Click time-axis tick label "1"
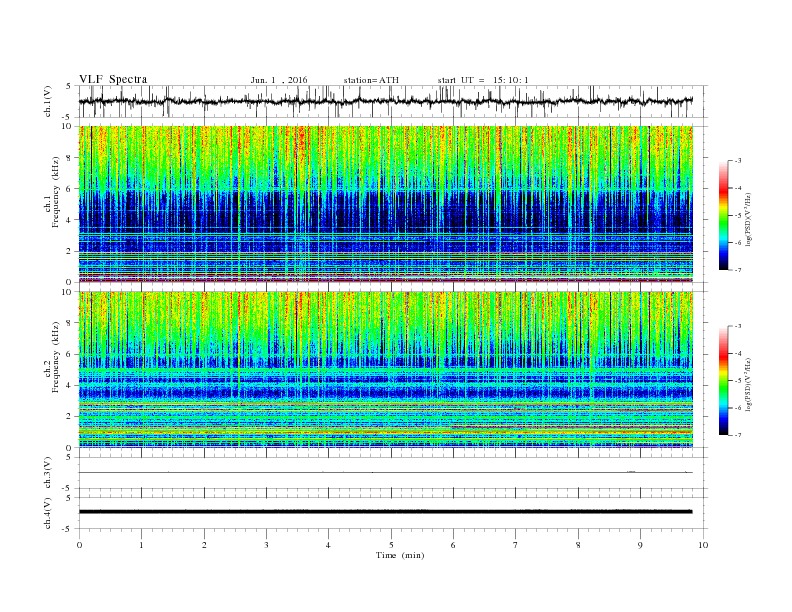This screenshot has width=792, height=612. 141,545
